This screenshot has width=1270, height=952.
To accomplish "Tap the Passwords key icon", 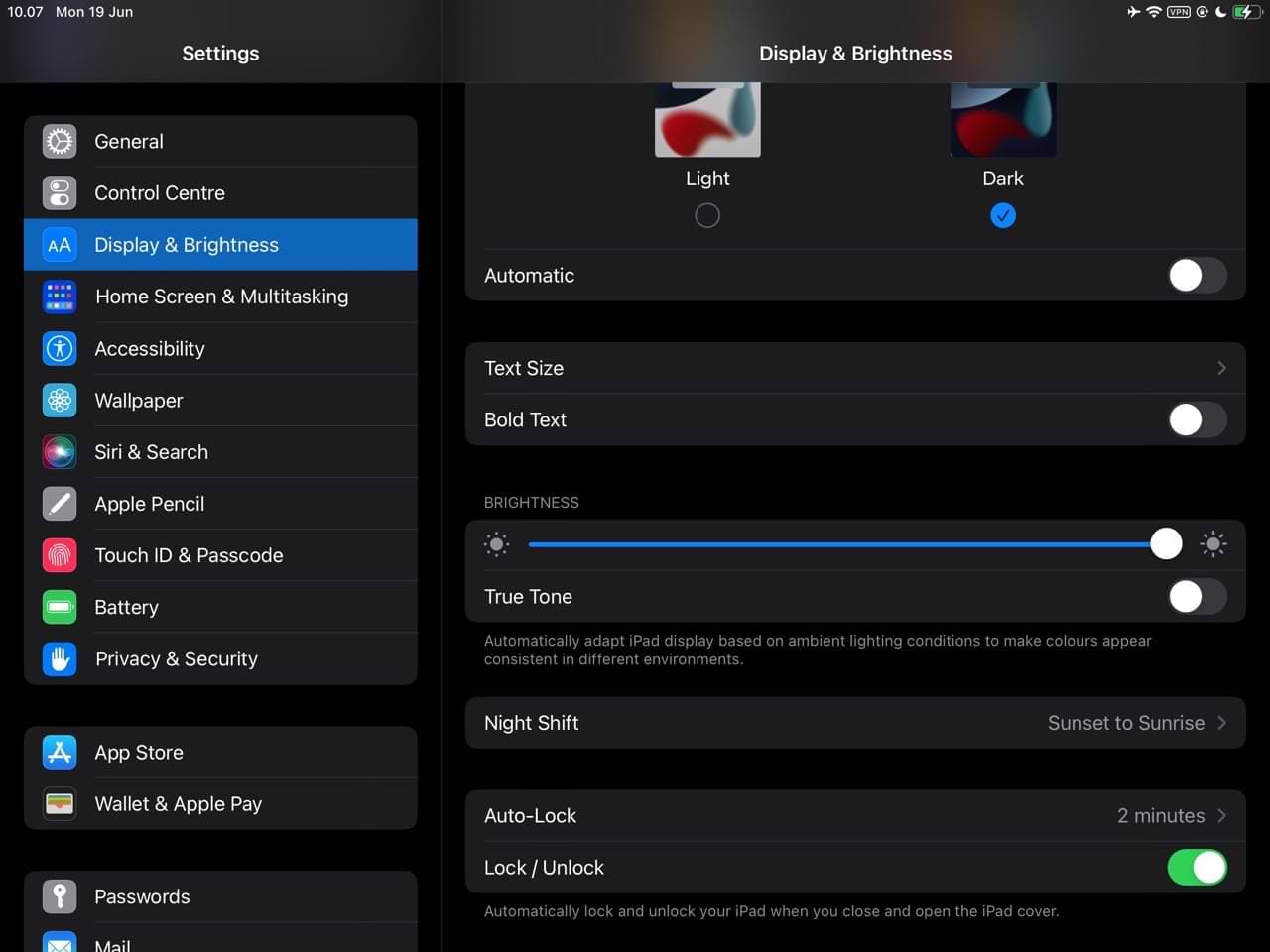I will [59, 896].
